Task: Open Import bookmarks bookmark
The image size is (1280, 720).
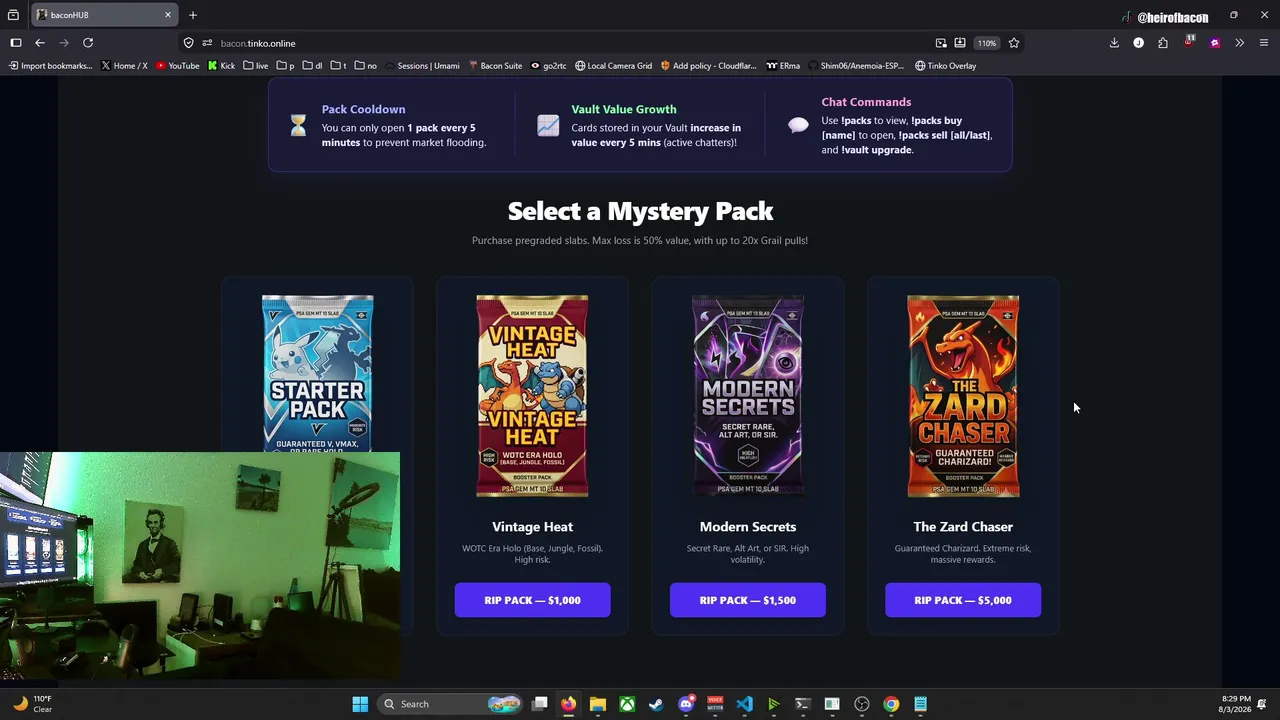Action: [x=50, y=66]
